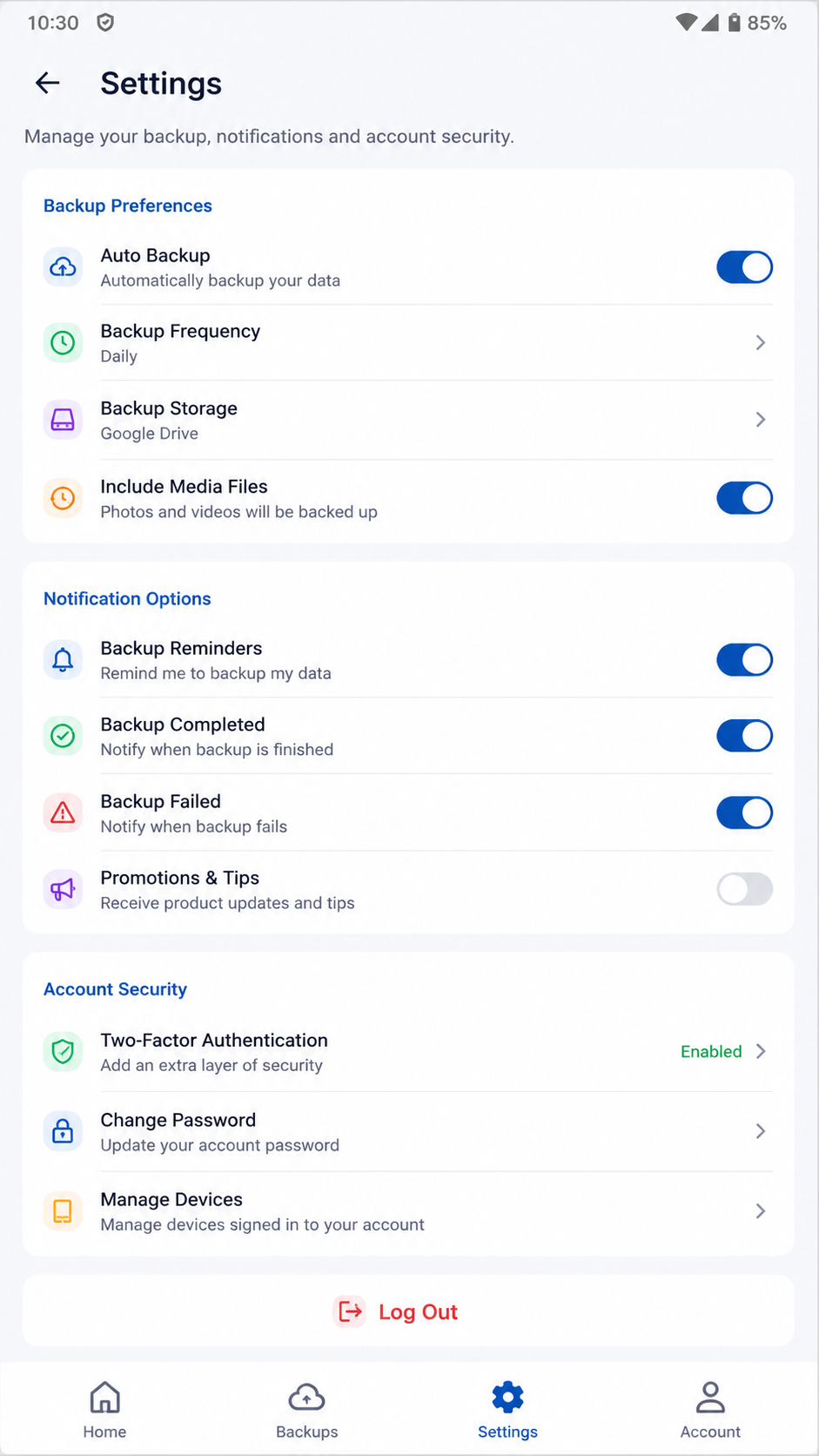Viewport: 819px width, 1456px height.
Task: Click the Promotions & Tips megaphone icon
Action: pyautogui.click(x=63, y=890)
